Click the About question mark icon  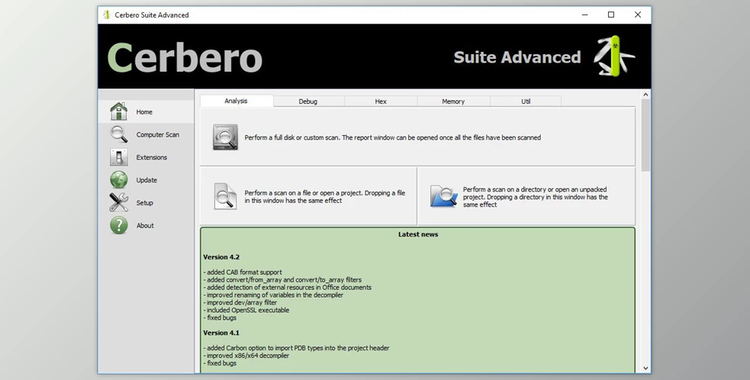119,225
